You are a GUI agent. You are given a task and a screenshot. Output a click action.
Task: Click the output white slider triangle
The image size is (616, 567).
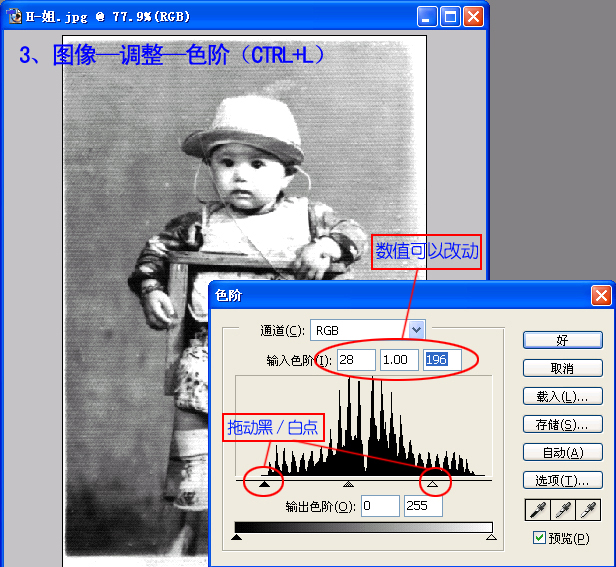click(491, 537)
